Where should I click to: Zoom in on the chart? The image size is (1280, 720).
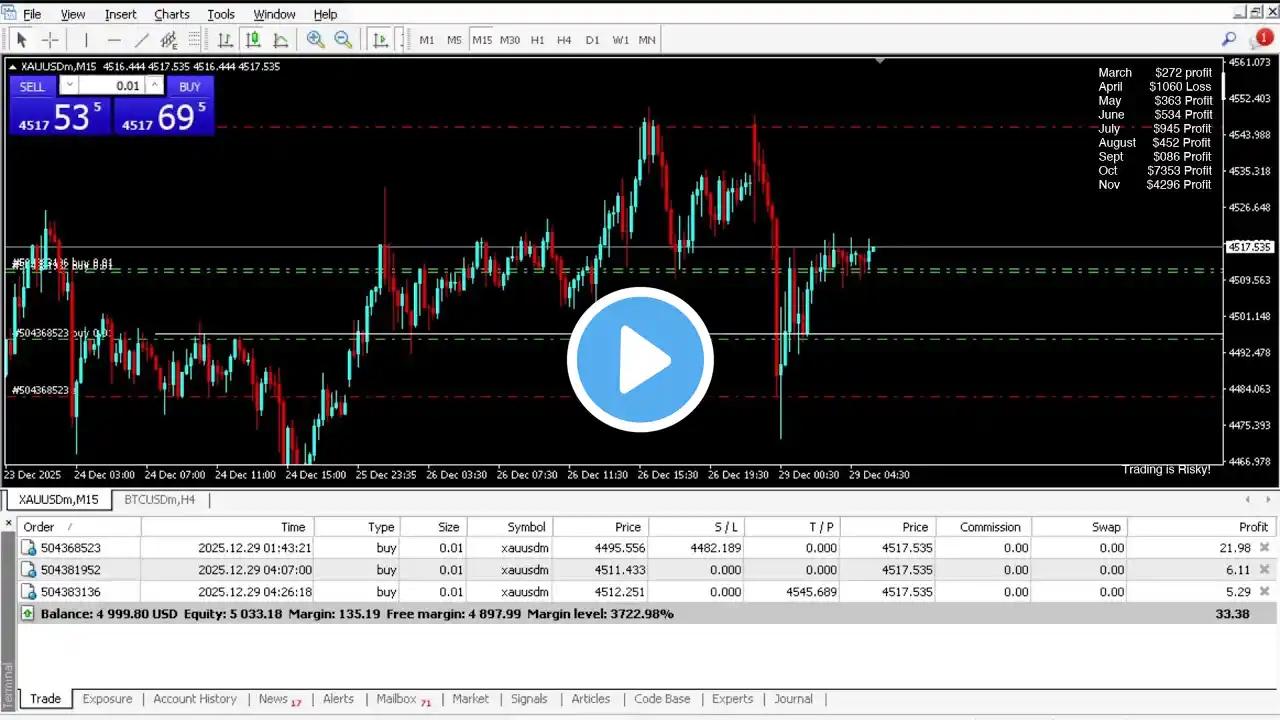pos(315,40)
